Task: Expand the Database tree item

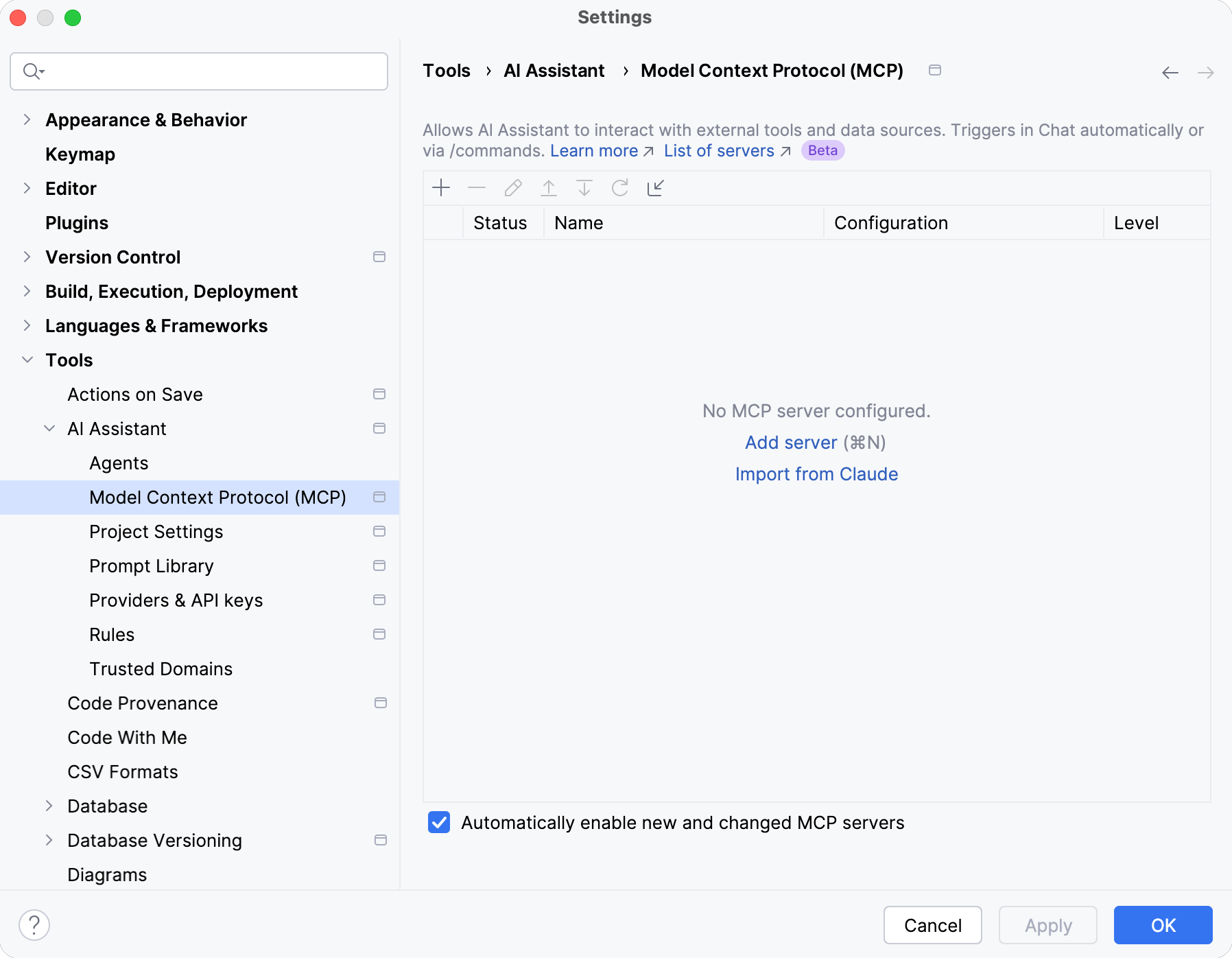Action: [49, 806]
